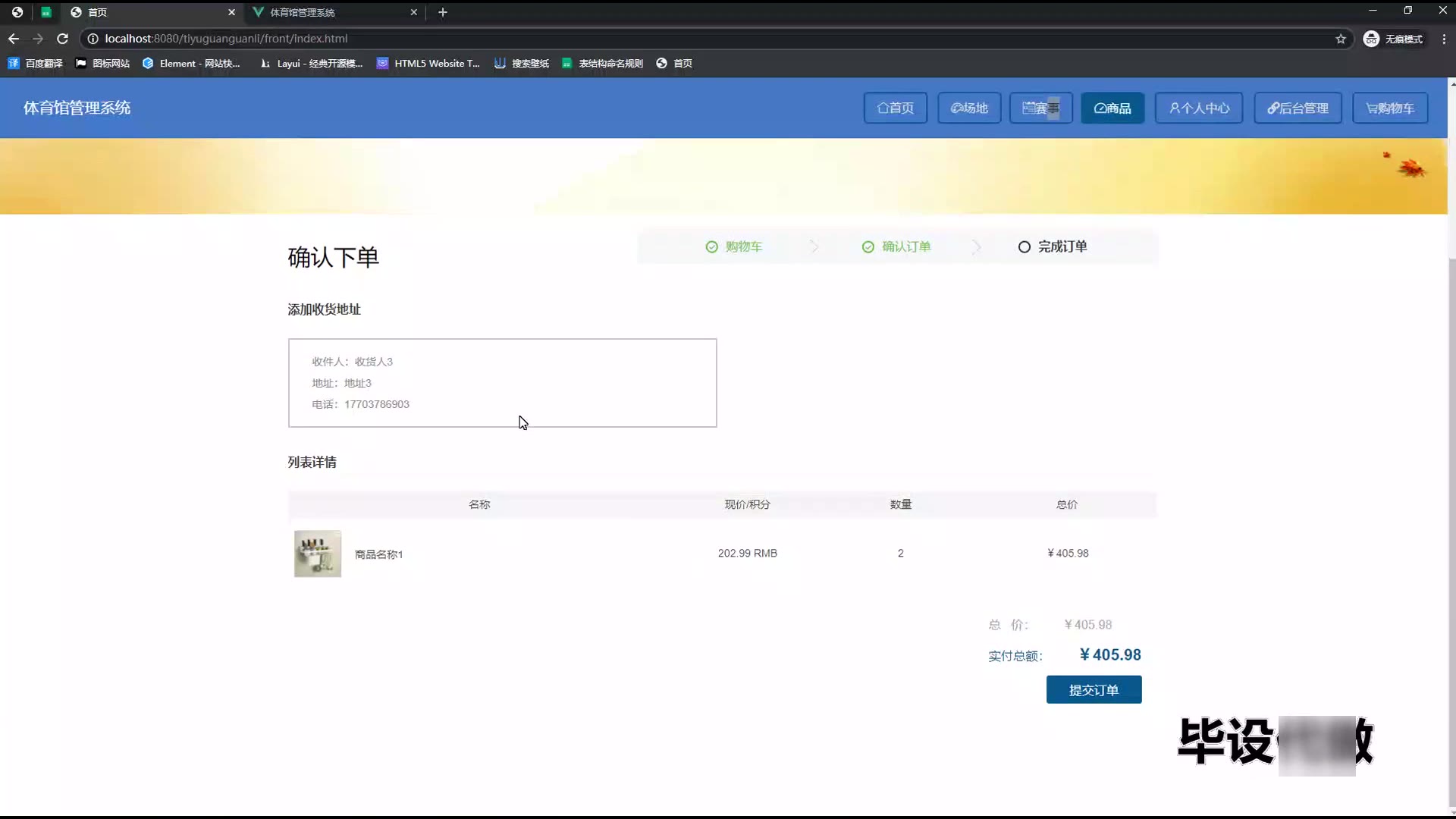Bookmark page with the star icon
This screenshot has height=819, width=1456.
tap(1341, 39)
